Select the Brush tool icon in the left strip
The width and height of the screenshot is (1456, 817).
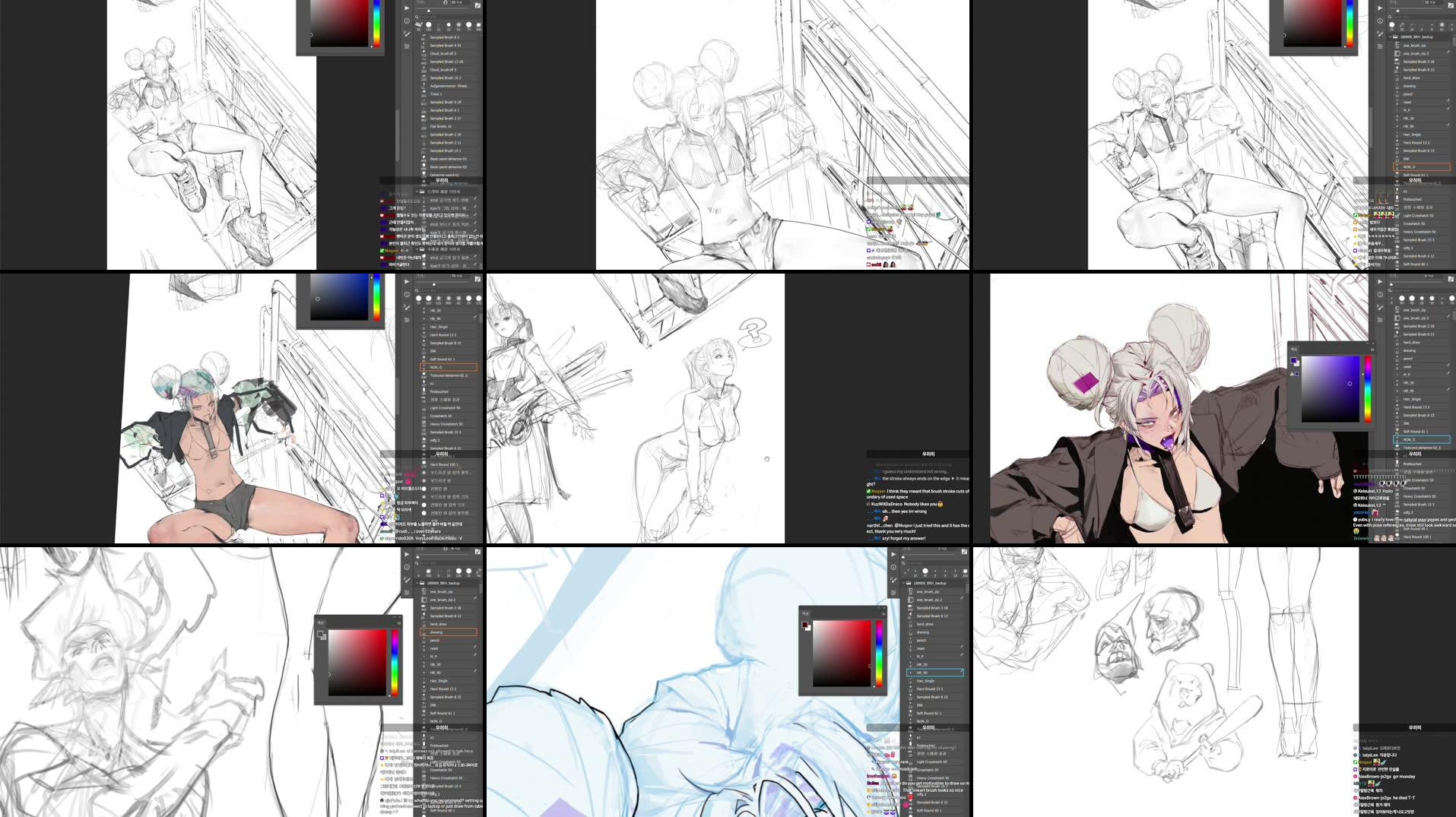pyautogui.click(x=408, y=33)
